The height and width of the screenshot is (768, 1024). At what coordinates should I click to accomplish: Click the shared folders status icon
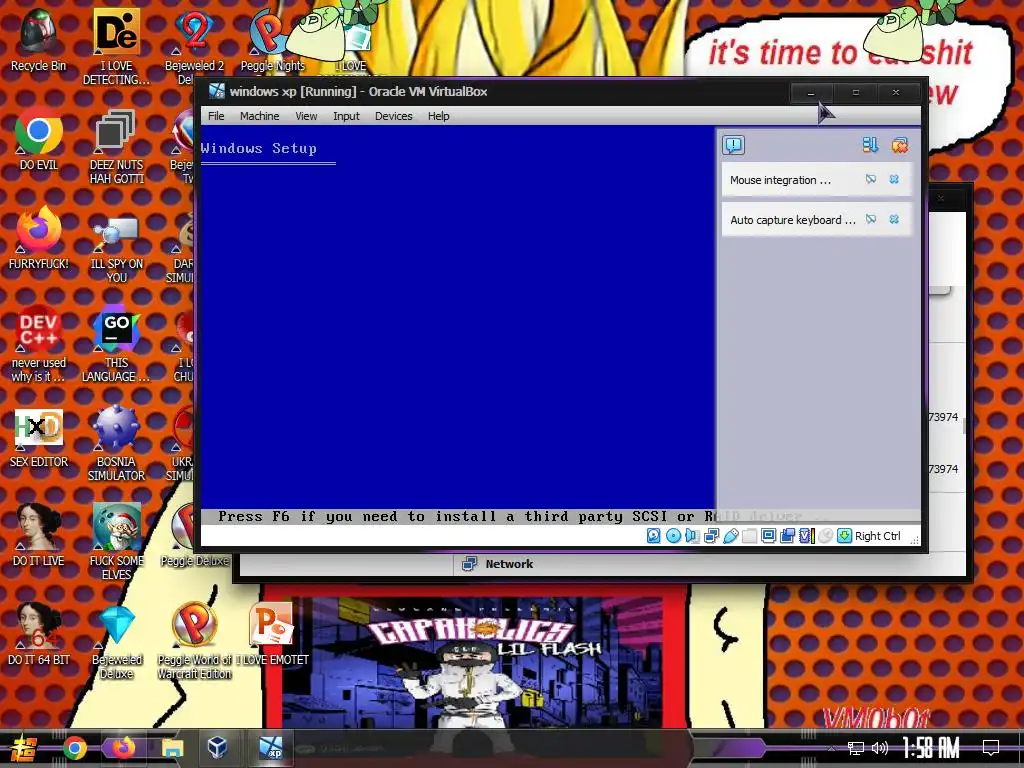749,536
